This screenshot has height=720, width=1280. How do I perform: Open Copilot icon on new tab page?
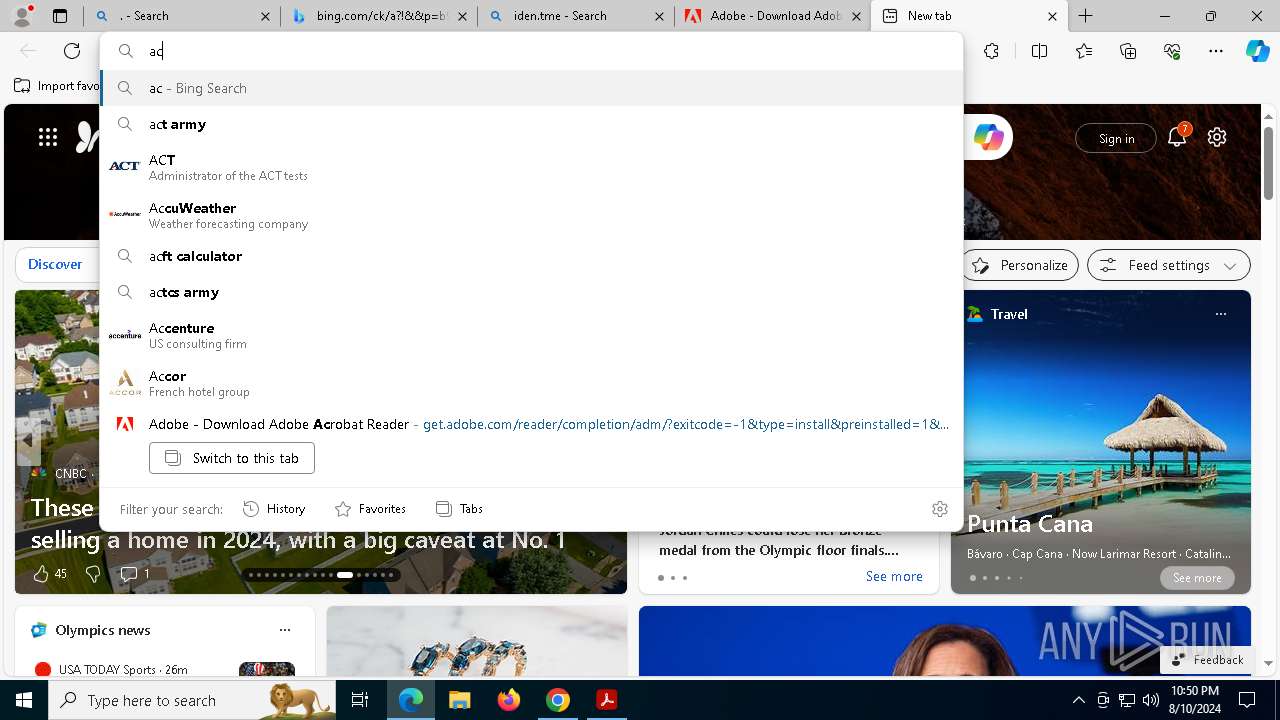click(988, 138)
